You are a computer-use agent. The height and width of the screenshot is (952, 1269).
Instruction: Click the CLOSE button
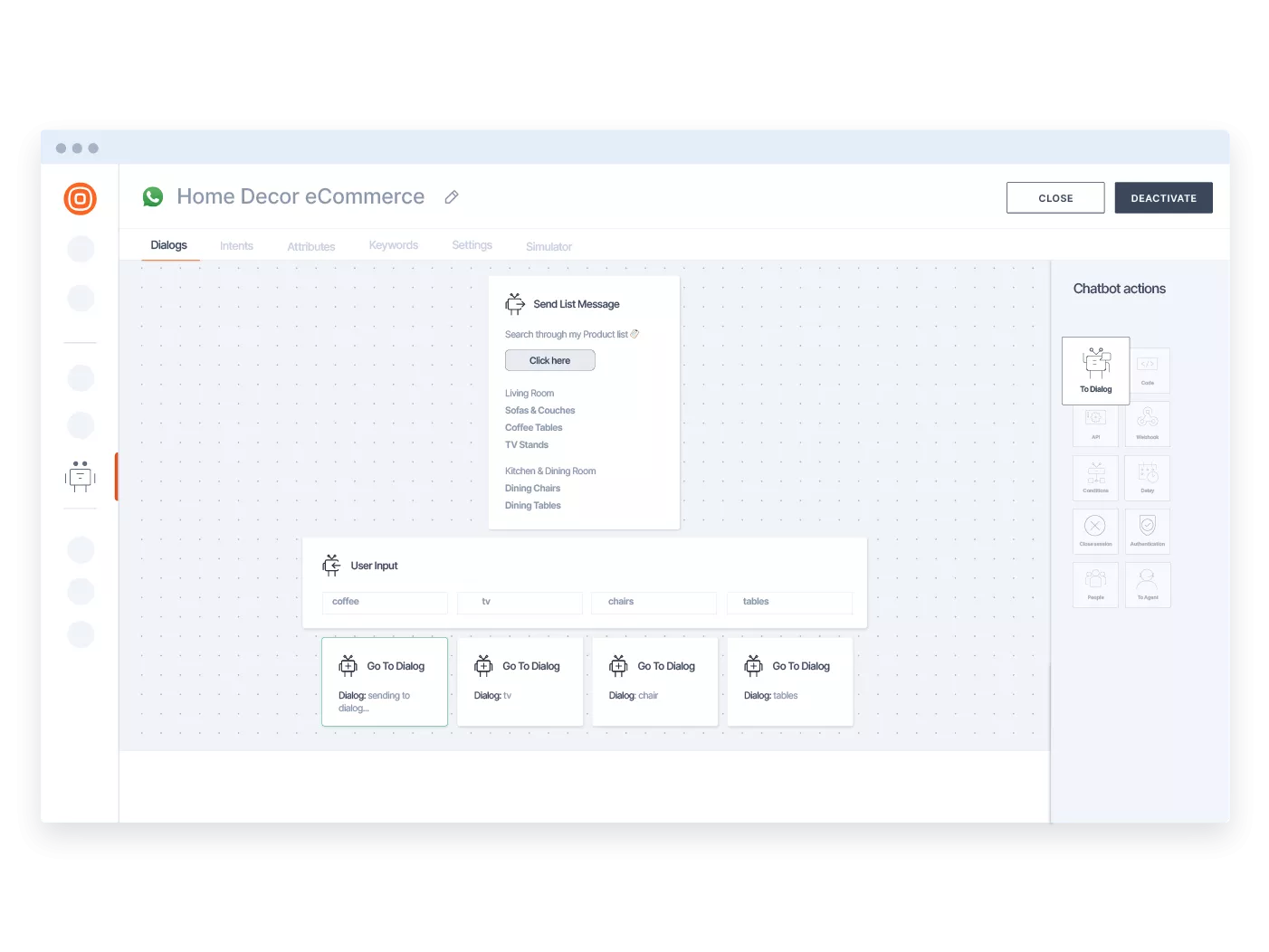pyautogui.click(x=1054, y=198)
